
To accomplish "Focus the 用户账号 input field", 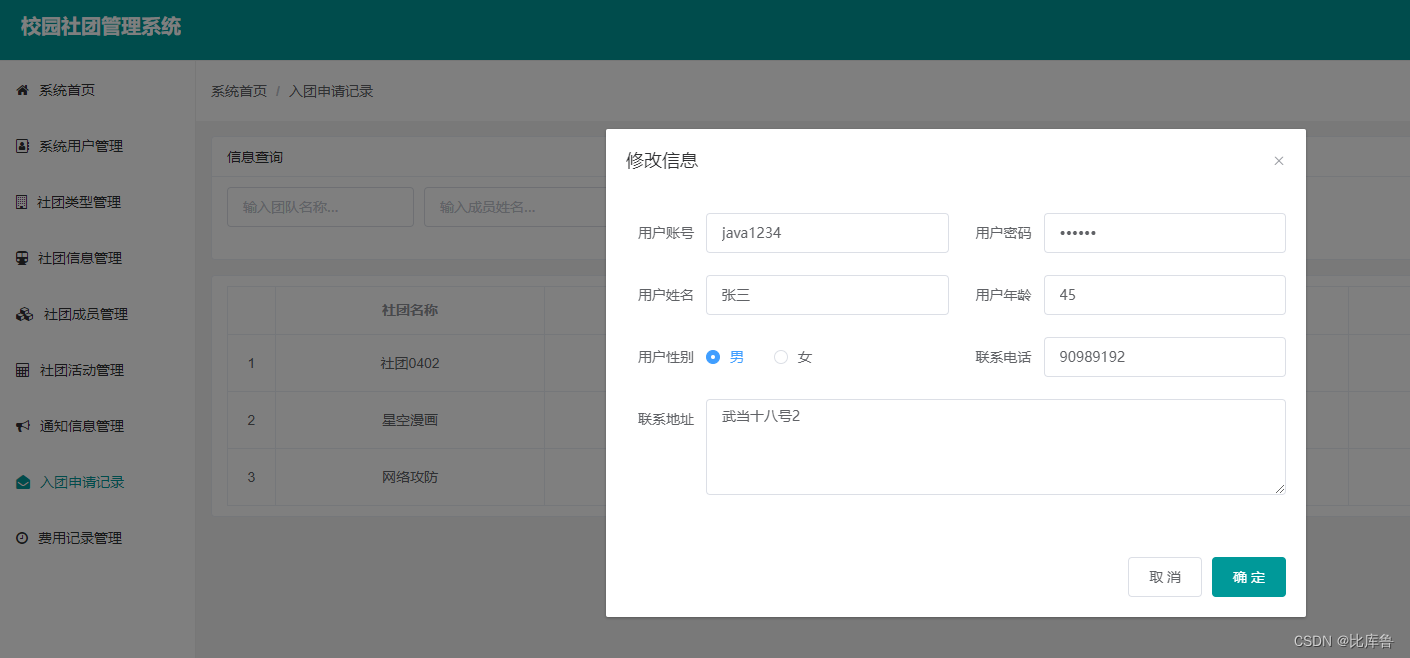I will pos(827,233).
